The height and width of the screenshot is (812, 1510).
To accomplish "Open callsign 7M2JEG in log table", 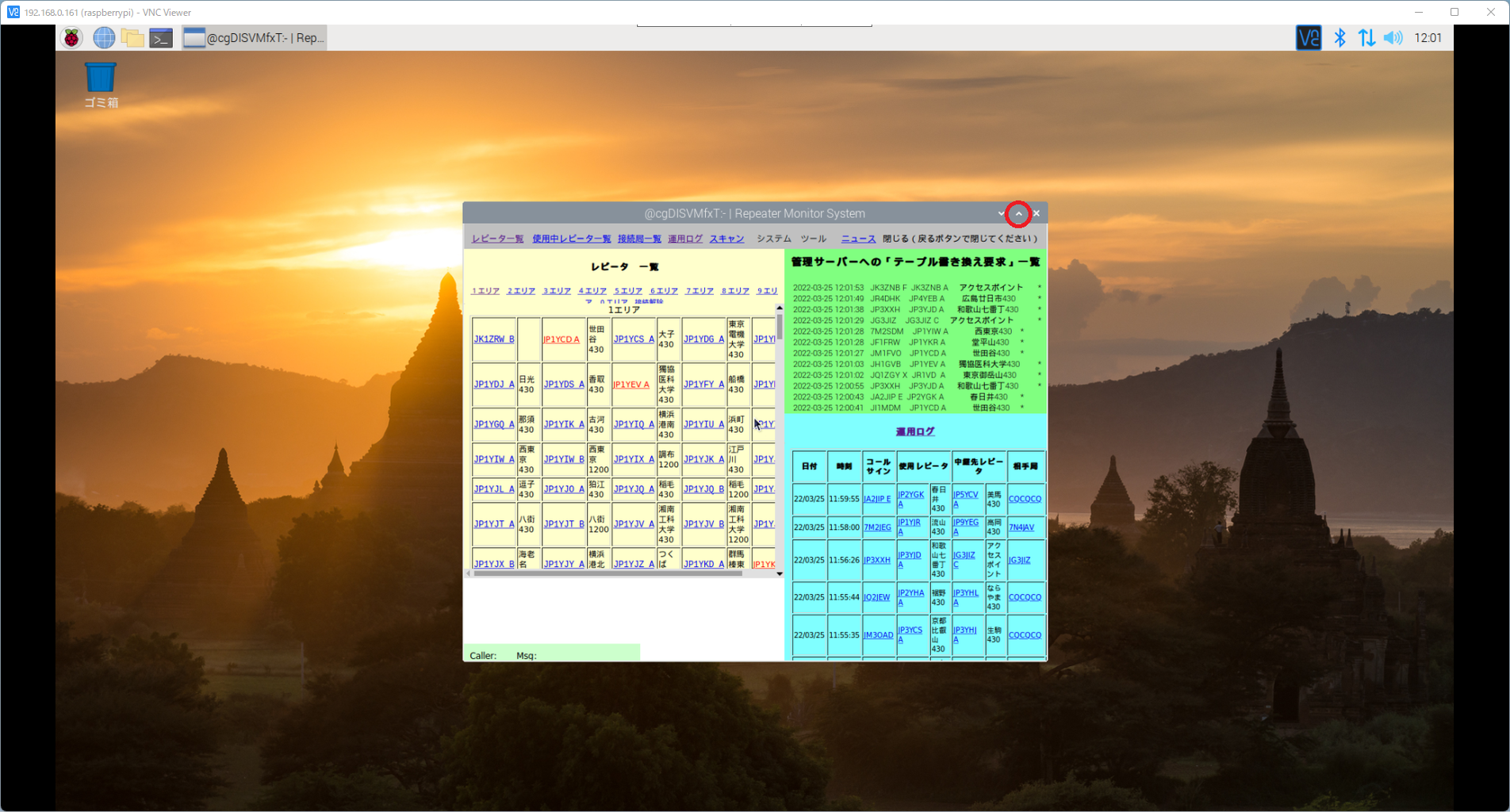I will (x=877, y=527).
